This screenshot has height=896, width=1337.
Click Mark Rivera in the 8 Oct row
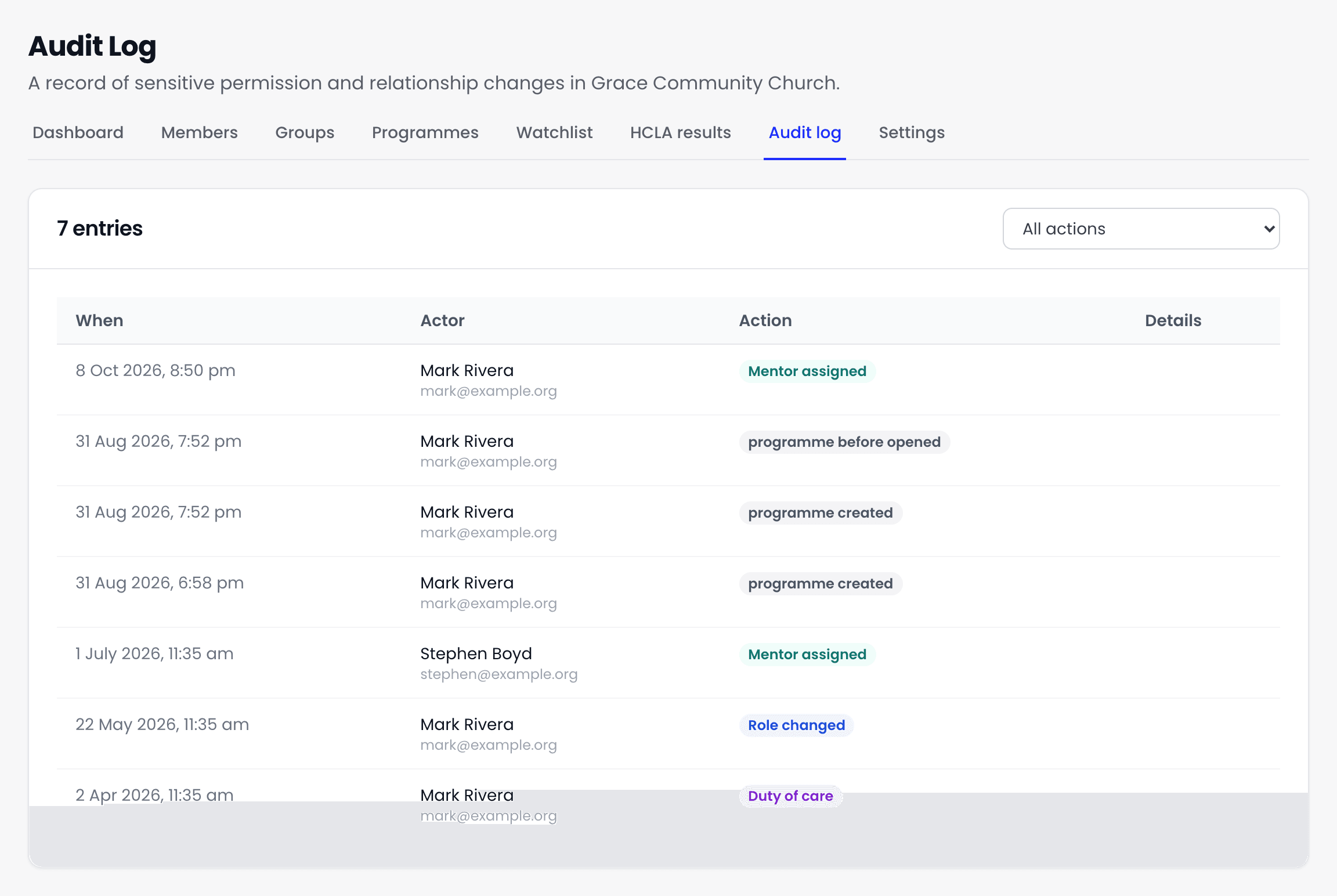coord(467,371)
